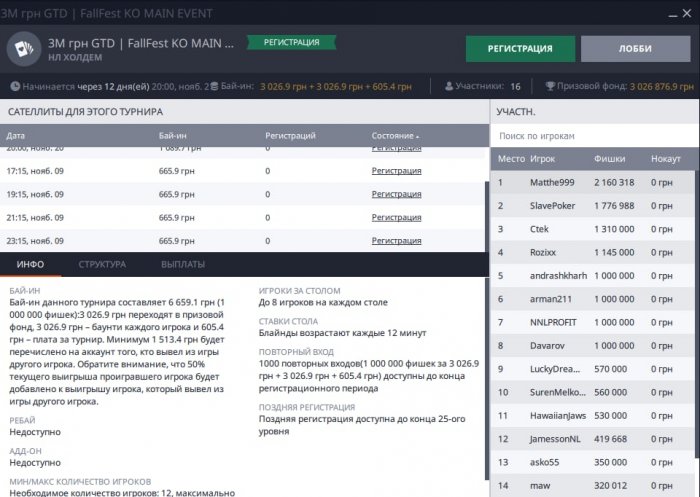Open the СТРУКТУРА tab

point(102,264)
